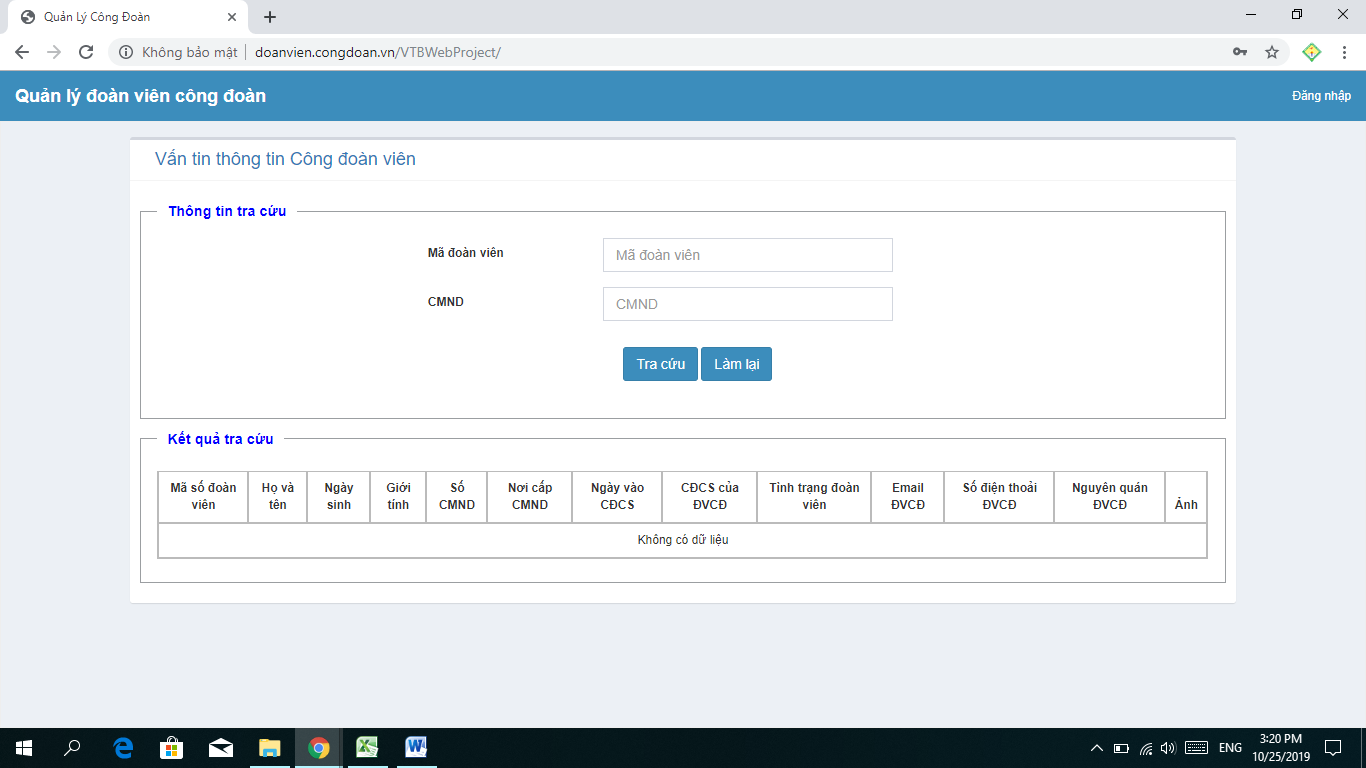Open new tab with plus icon
Viewport: 1366px width, 768px height.
coord(270,17)
